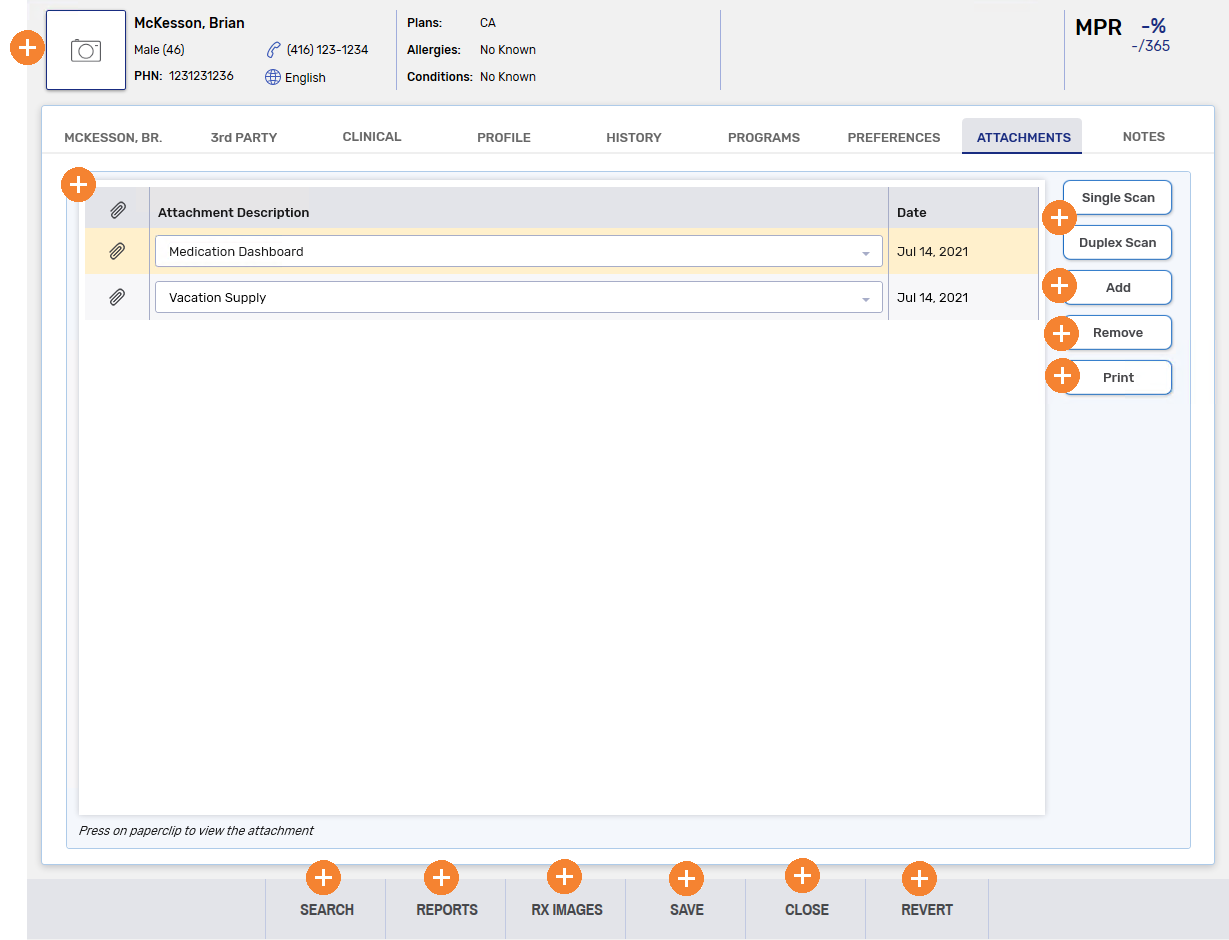Expand the Medication Dashboard description dropdown

click(865, 253)
